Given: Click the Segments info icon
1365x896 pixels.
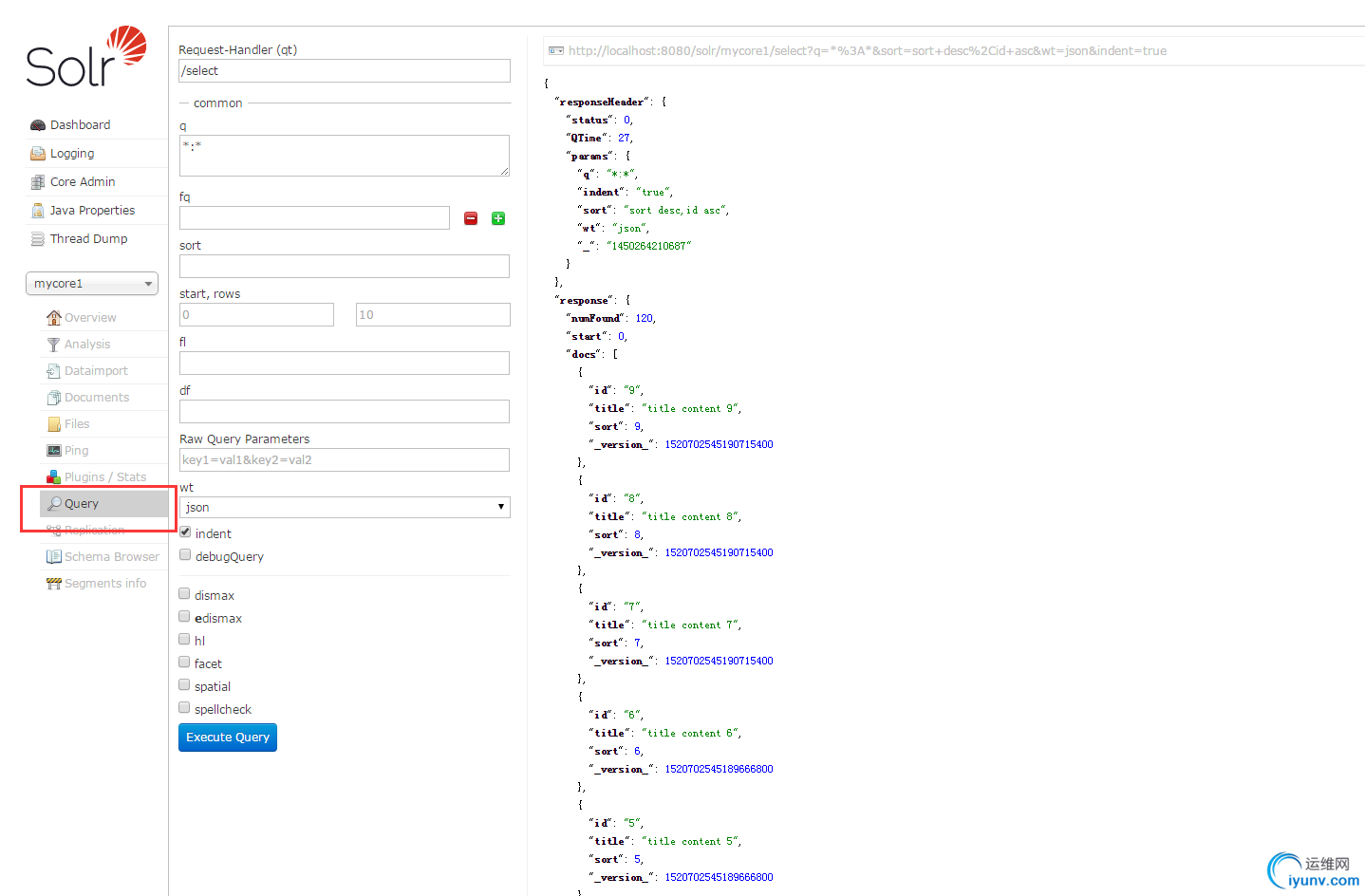Looking at the screenshot, I should pyautogui.click(x=54, y=583).
